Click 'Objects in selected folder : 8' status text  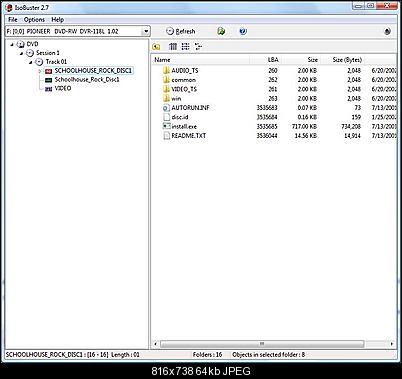269,355
